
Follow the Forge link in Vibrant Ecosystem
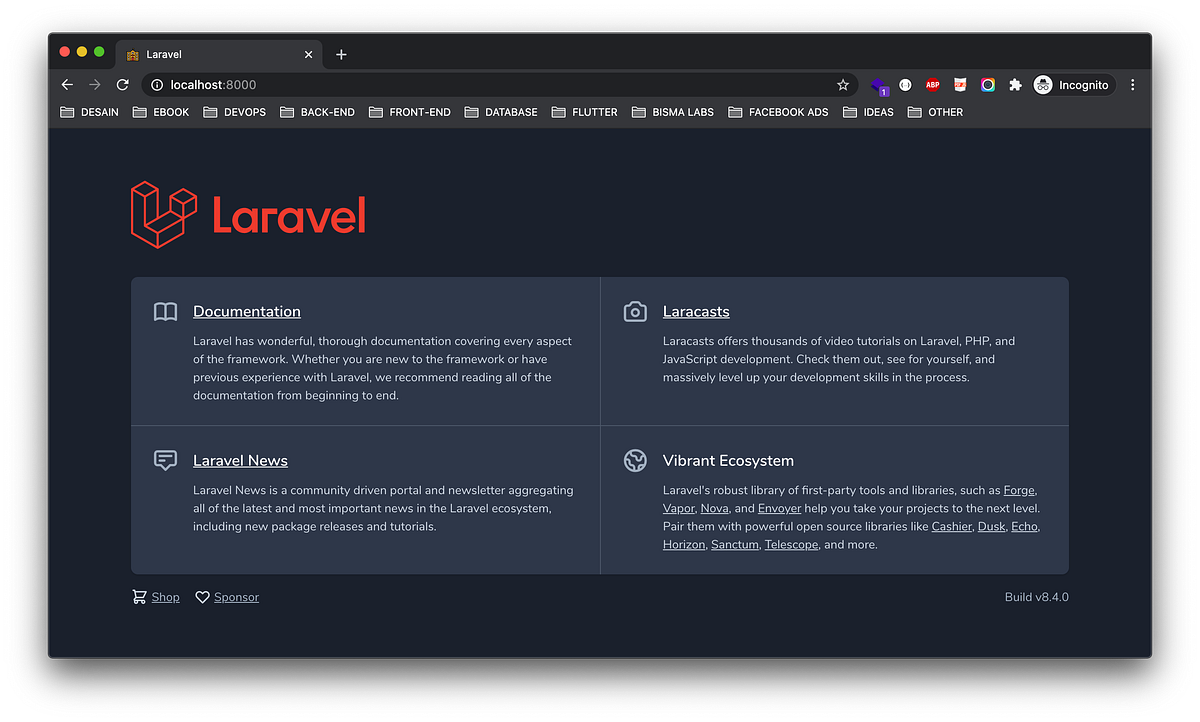coord(1018,490)
